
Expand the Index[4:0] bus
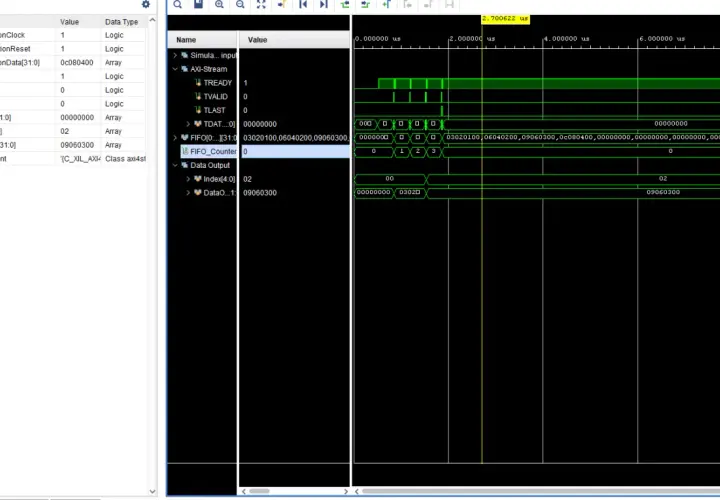click(x=188, y=179)
